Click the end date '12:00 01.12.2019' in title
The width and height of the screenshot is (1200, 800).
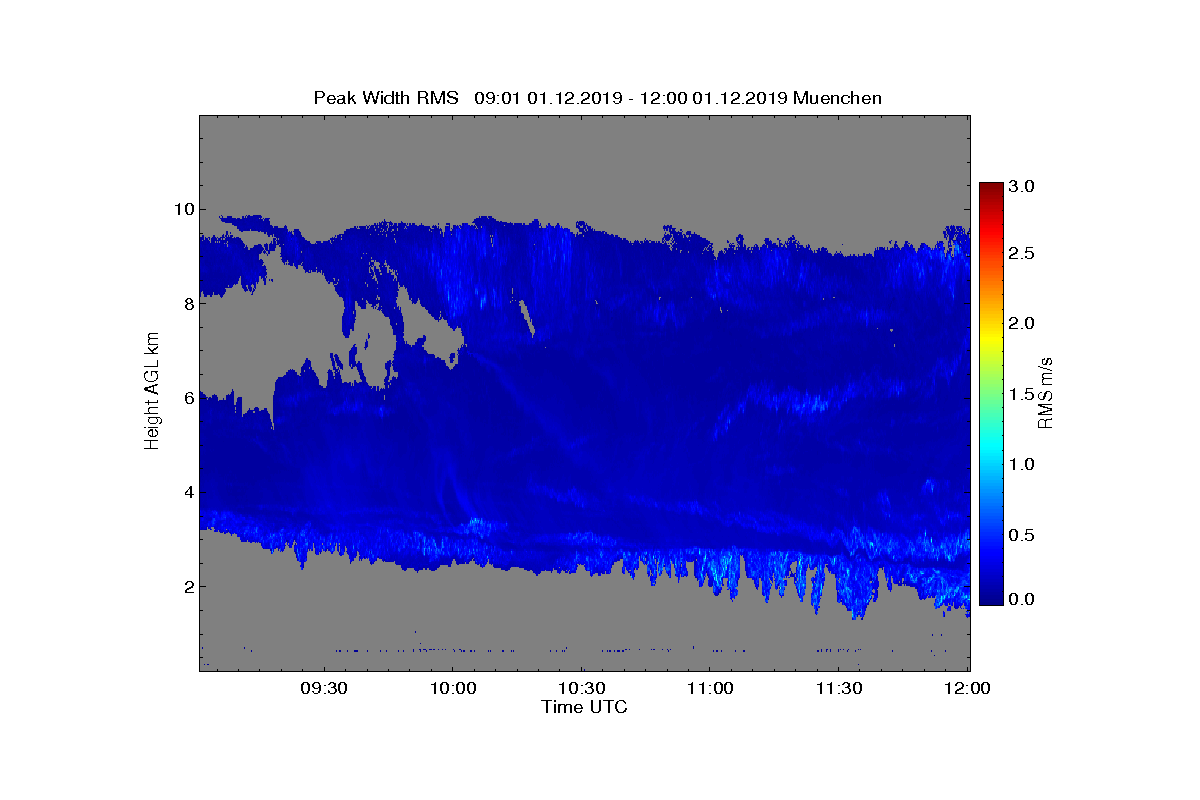[x=715, y=98]
